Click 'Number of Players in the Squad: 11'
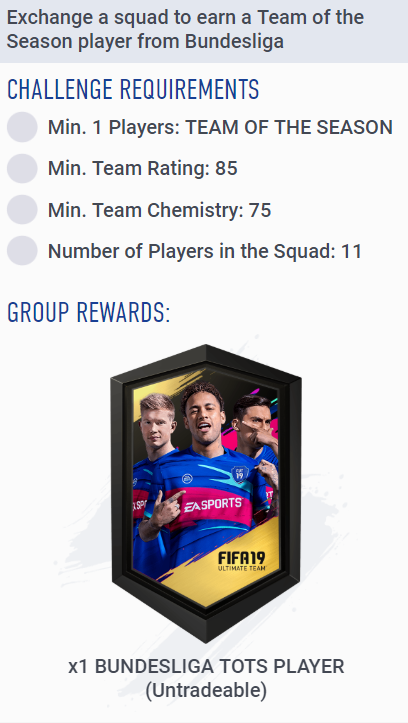The width and height of the screenshot is (408, 723). (x=205, y=251)
